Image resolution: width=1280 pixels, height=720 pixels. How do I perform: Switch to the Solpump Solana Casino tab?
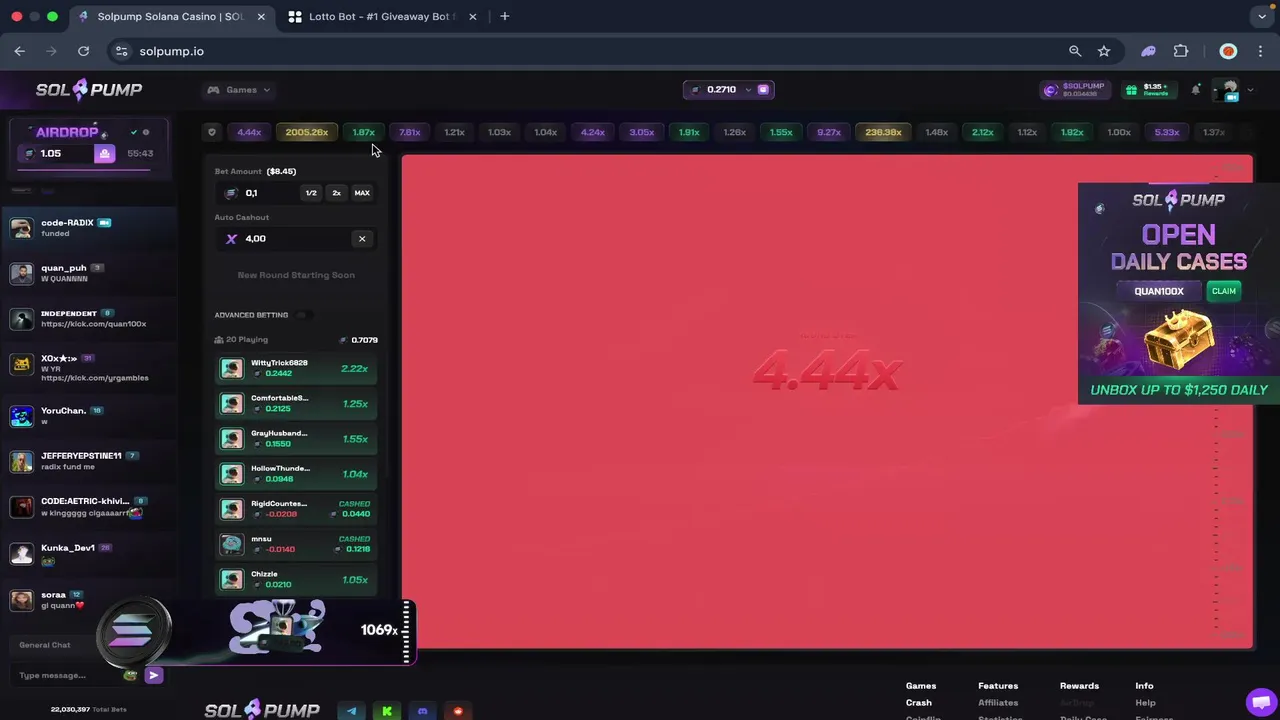170,17
